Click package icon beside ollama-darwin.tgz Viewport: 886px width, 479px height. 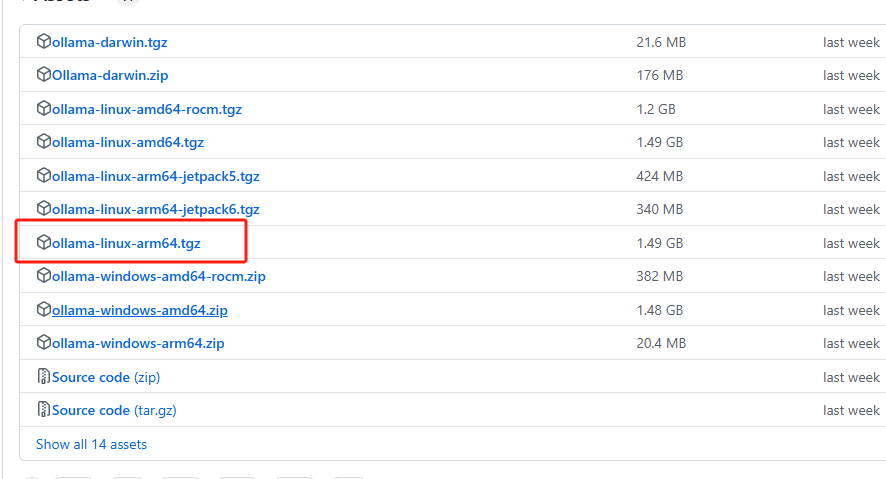click(x=44, y=41)
